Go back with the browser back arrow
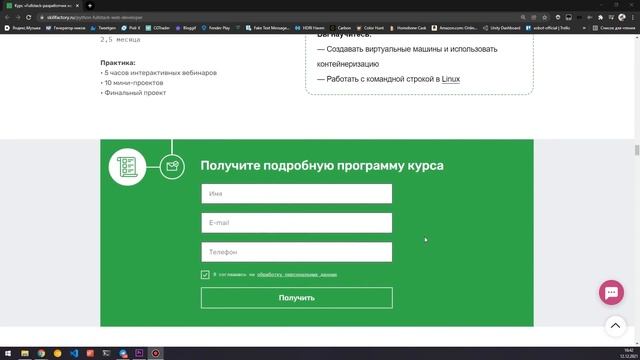Viewport: 640px width, 360px height. [x=7, y=18]
